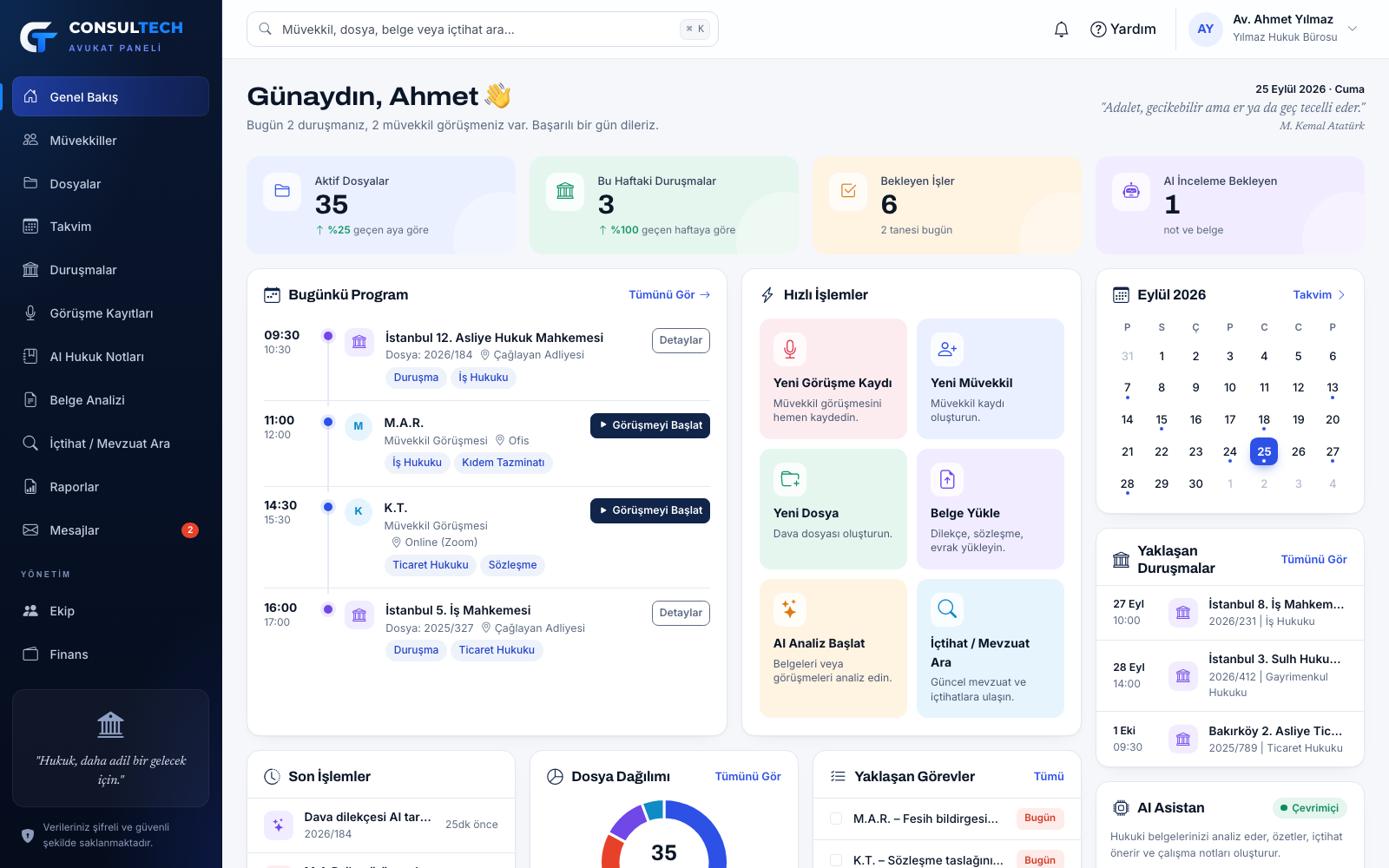Click Görüşmeyi Başlat for M.A.R. meeting
The width and height of the screenshot is (1389, 868).
(650, 425)
